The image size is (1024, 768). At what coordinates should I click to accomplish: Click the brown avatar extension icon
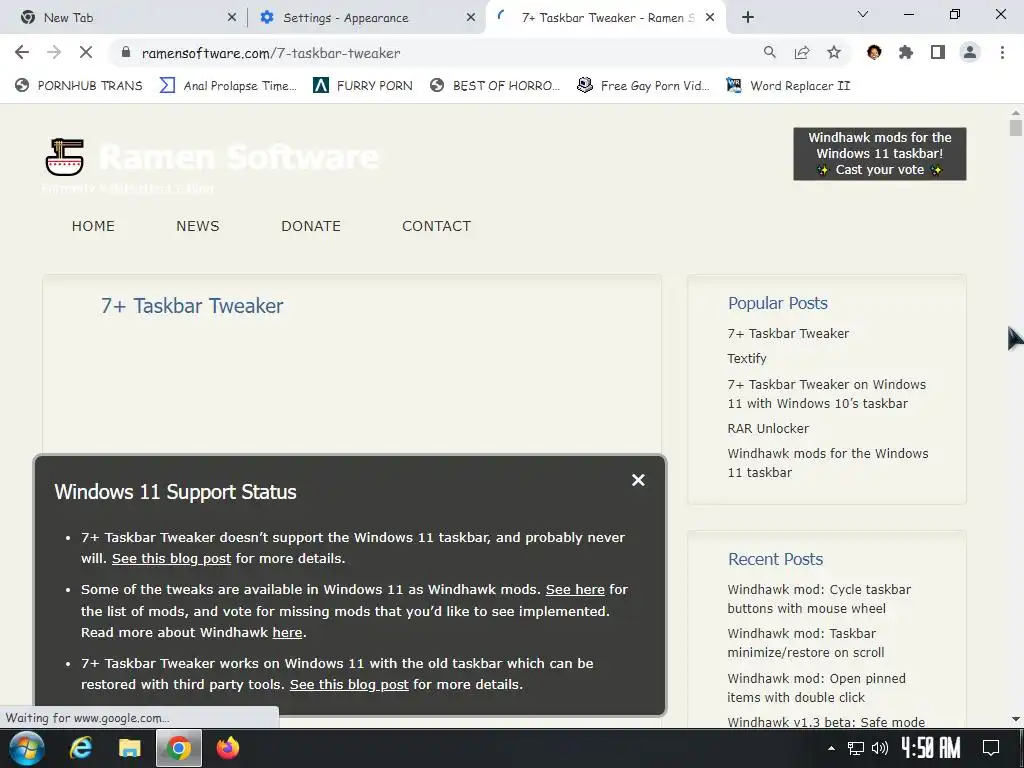pyautogui.click(x=874, y=52)
